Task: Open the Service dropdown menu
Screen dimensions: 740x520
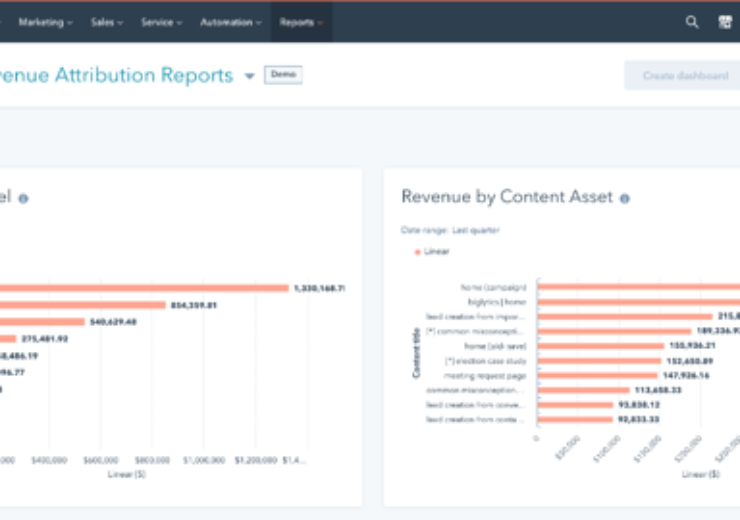Action: pyautogui.click(x=160, y=22)
